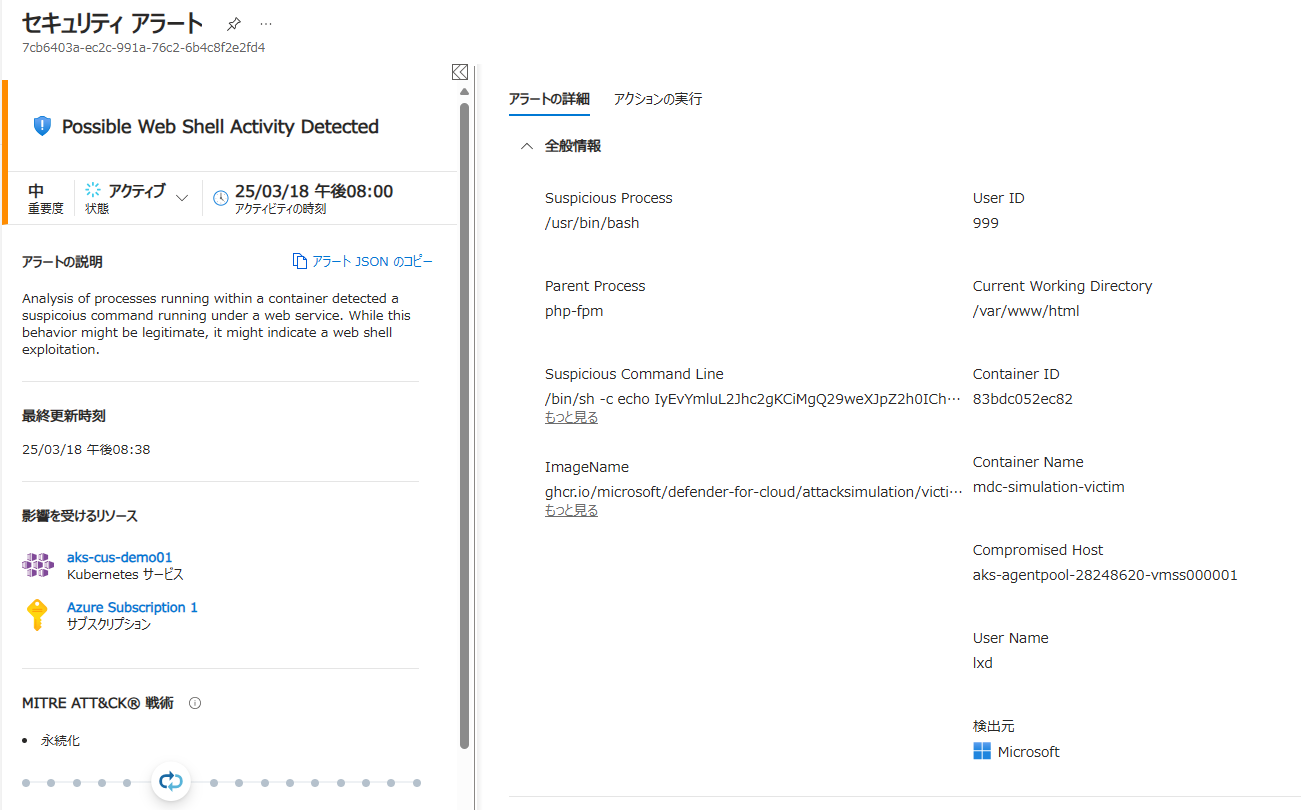Open the aks-cus-demo01 resource link
The width and height of the screenshot is (1301, 810).
click(x=119, y=557)
